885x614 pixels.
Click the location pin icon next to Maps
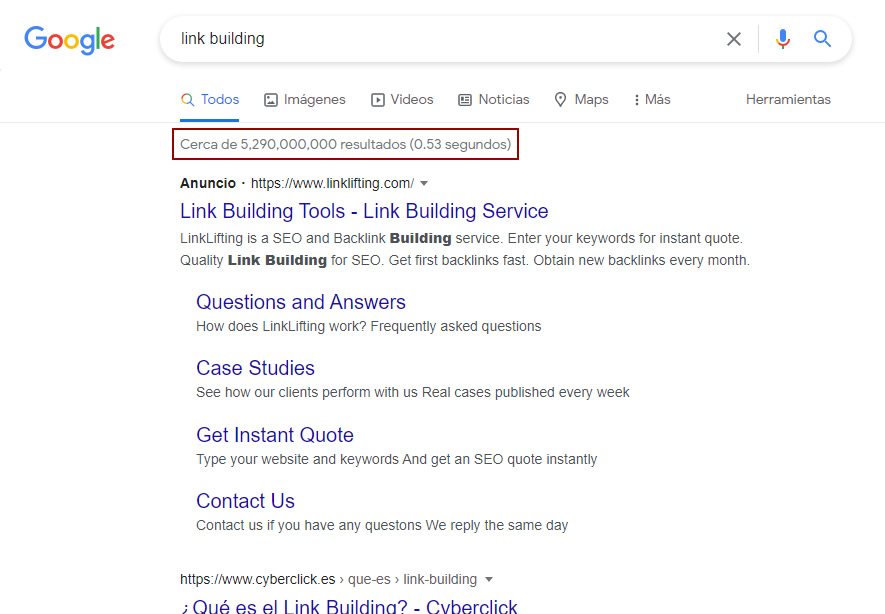[559, 99]
